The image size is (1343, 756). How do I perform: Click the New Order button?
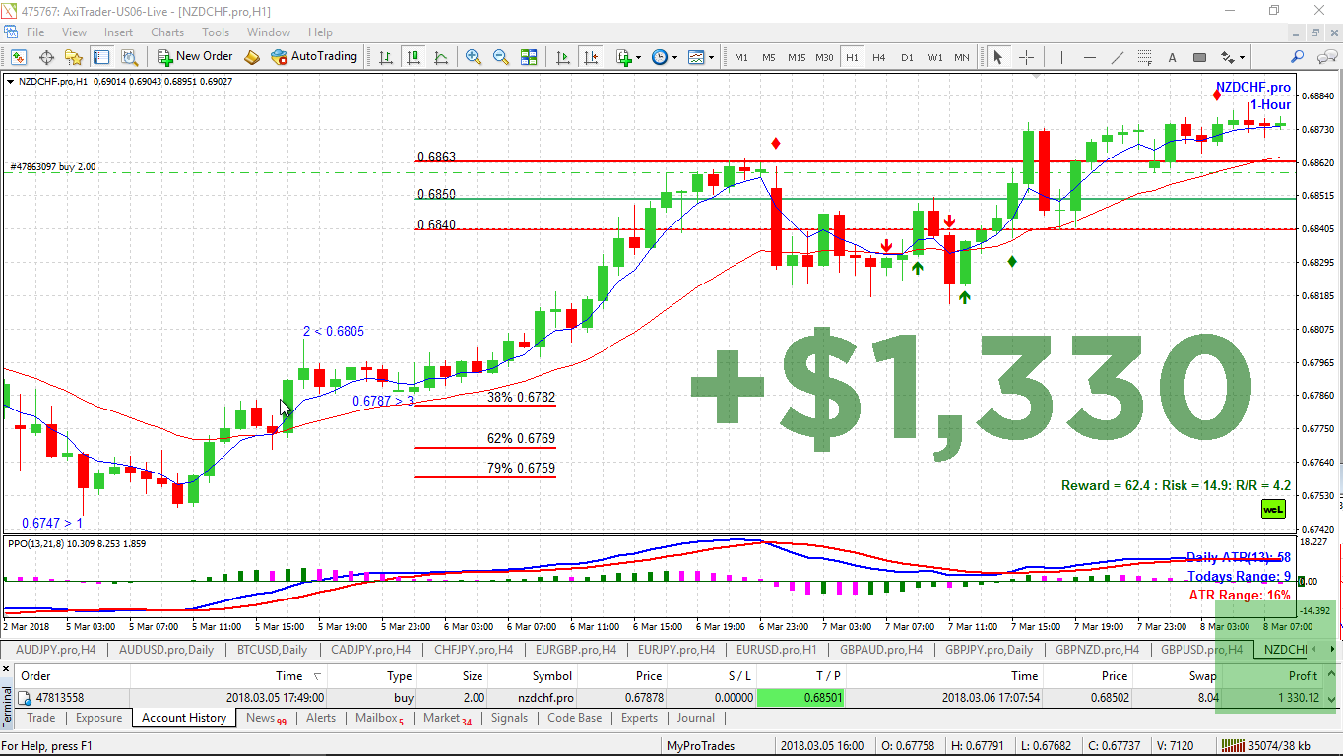(195, 57)
